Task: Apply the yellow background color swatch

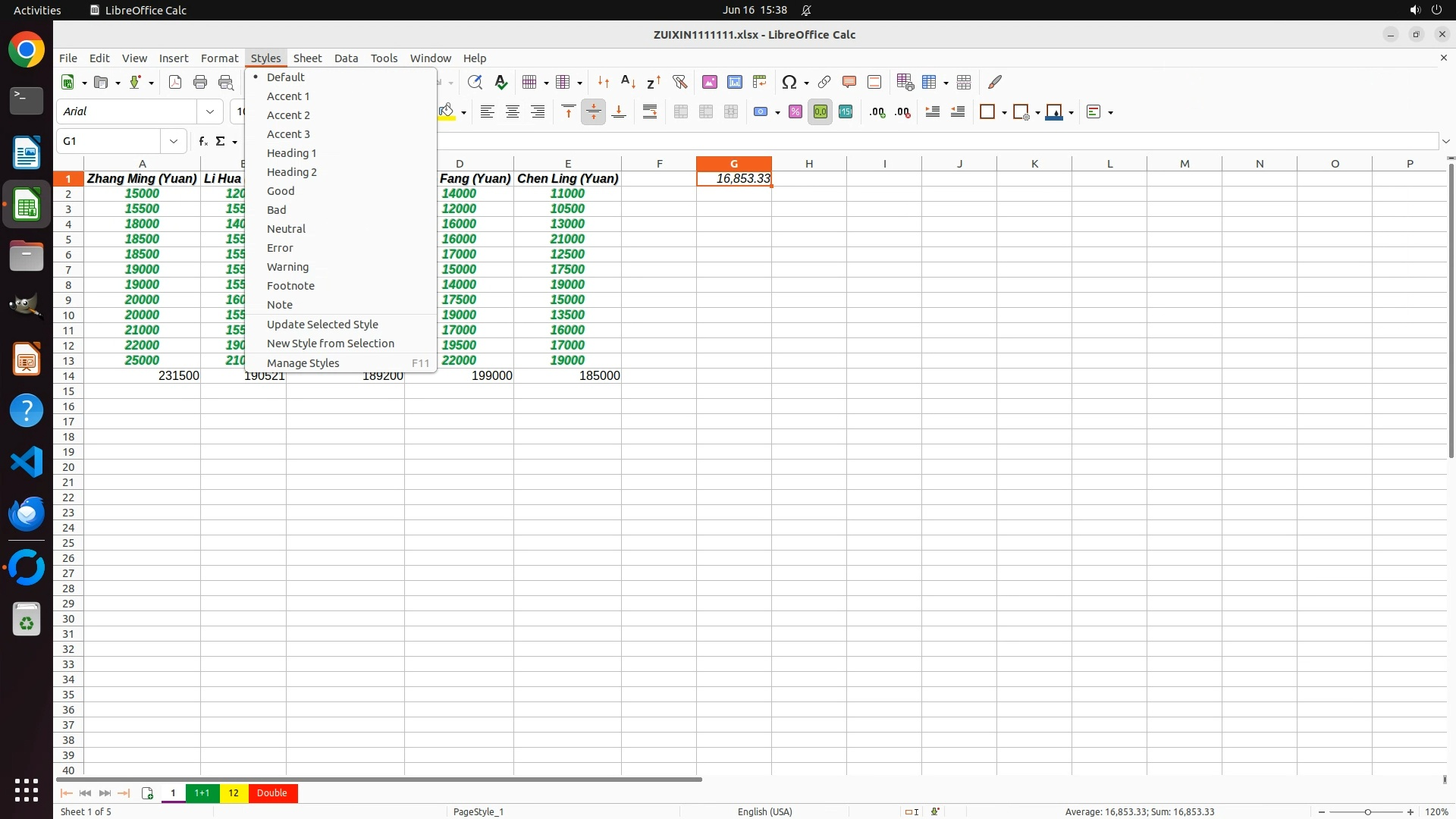Action: tap(447, 112)
